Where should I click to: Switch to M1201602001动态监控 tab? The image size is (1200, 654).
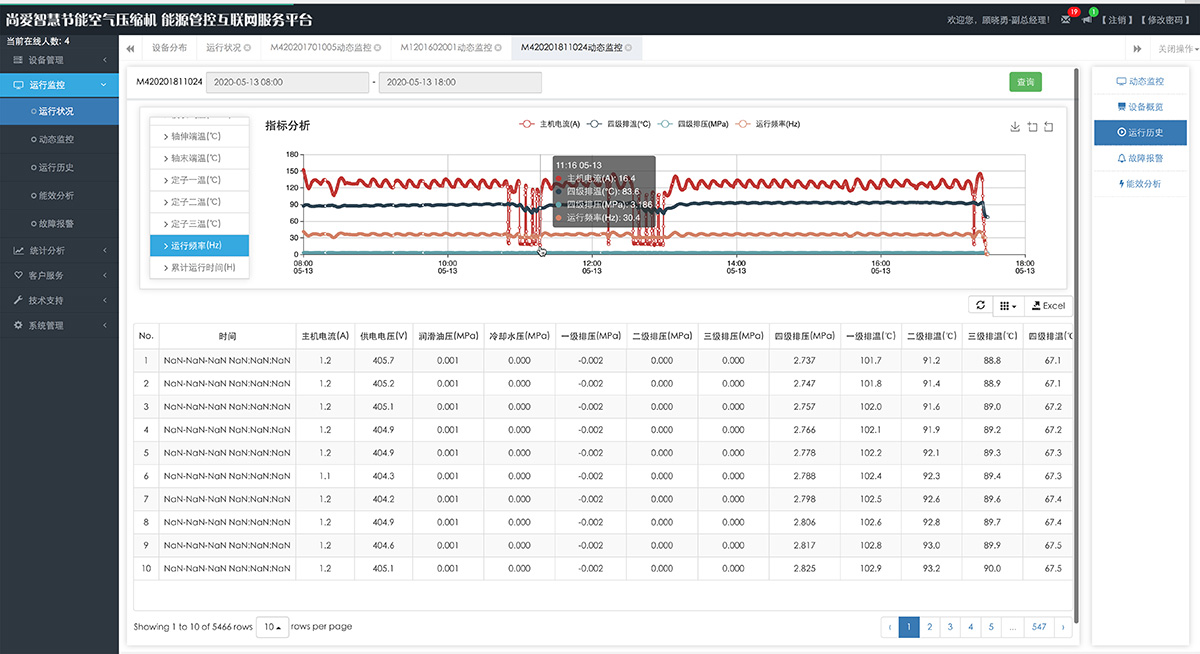click(450, 48)
